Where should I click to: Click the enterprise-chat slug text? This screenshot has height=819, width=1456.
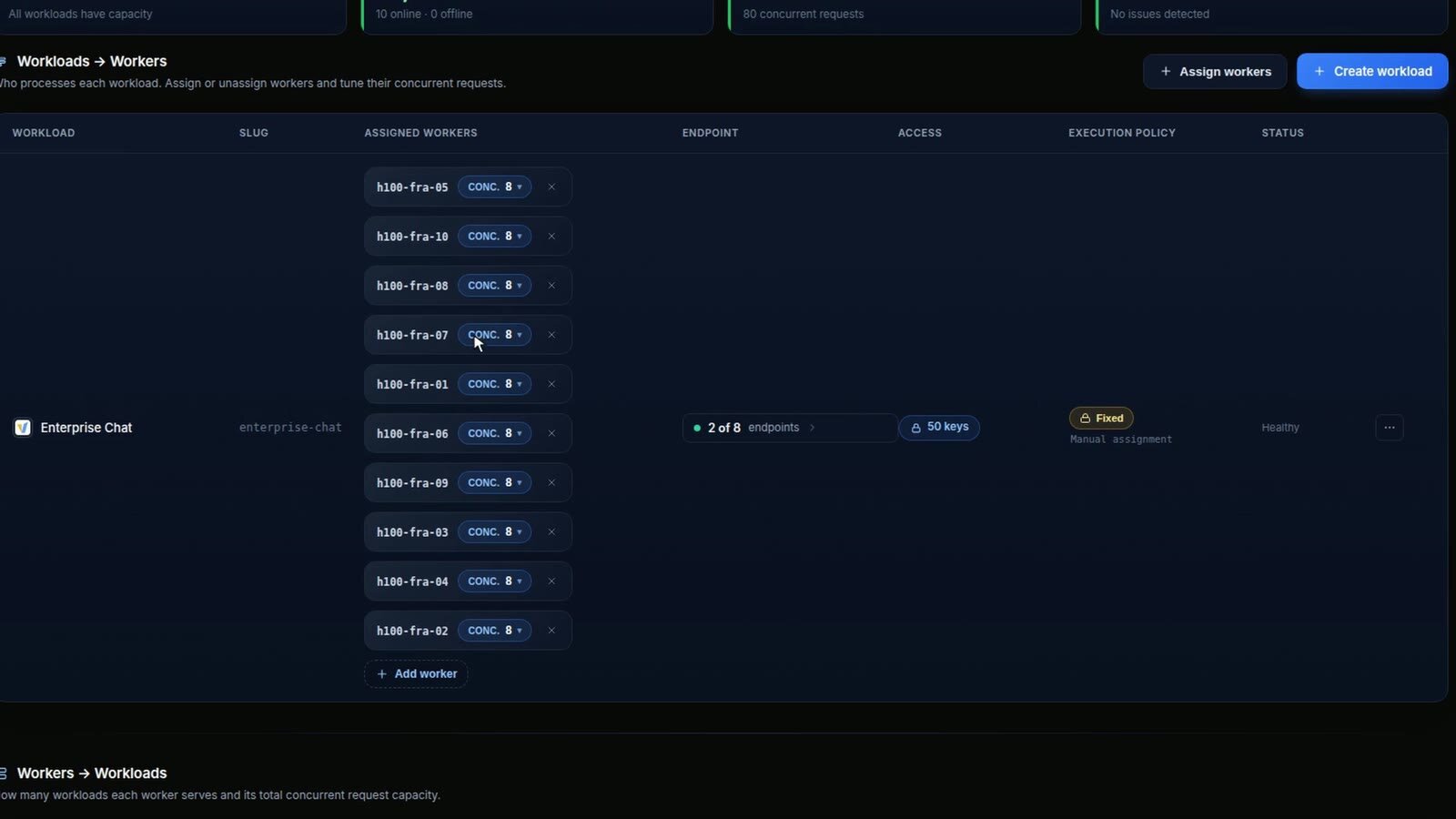click(x=290, y=427)
